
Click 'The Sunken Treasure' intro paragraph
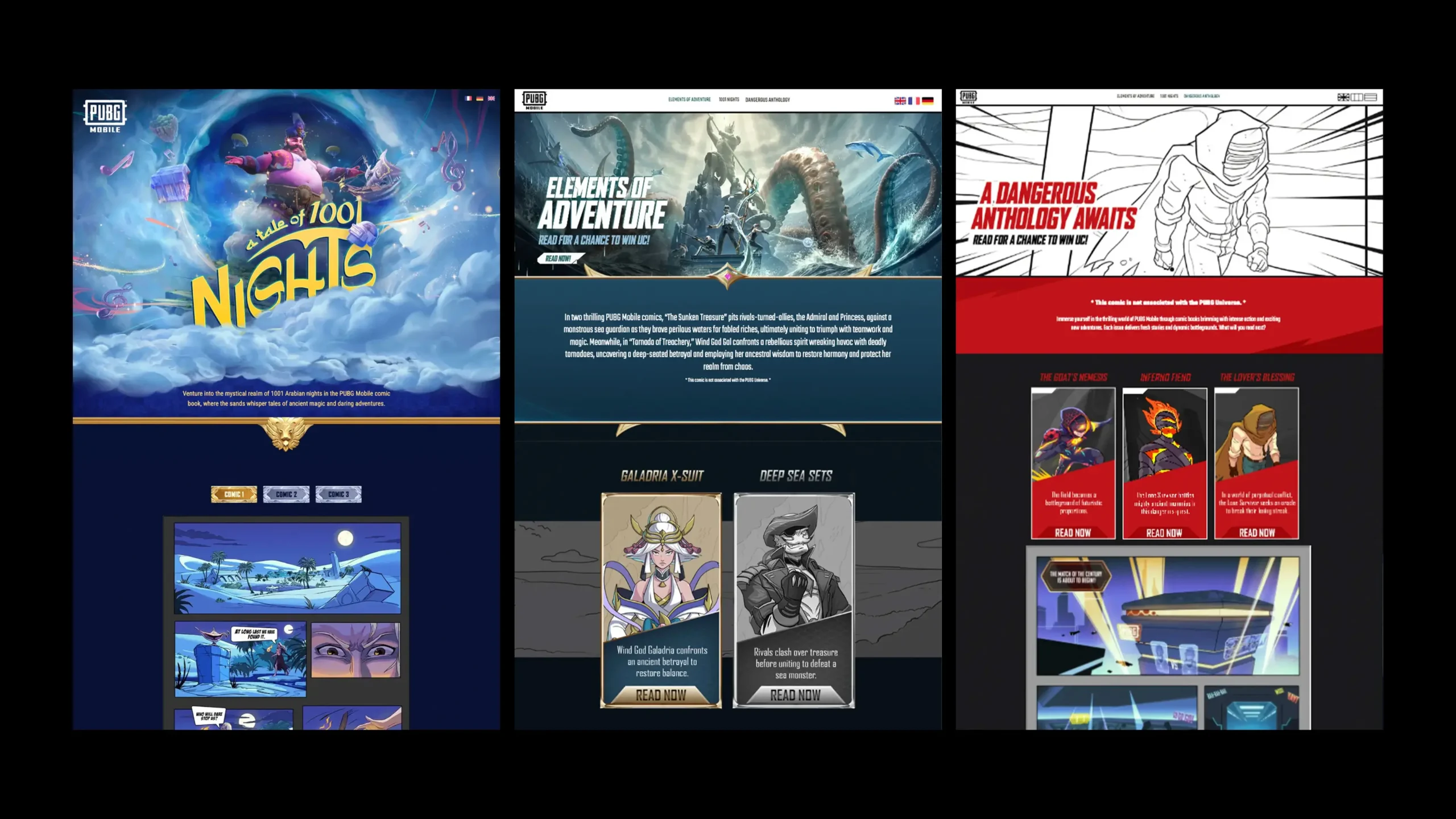tap(727, 342)
